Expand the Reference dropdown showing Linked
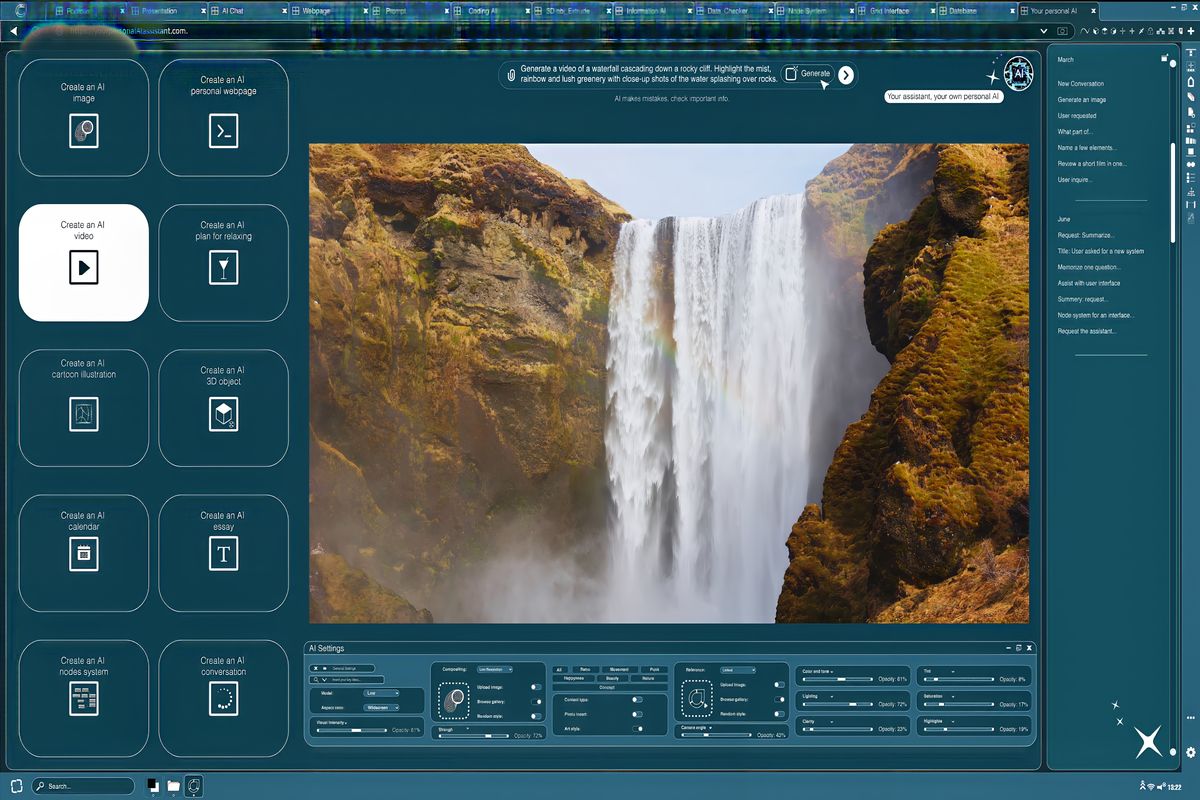This screenshot has height=800, width=1200. tap(740, 669)
